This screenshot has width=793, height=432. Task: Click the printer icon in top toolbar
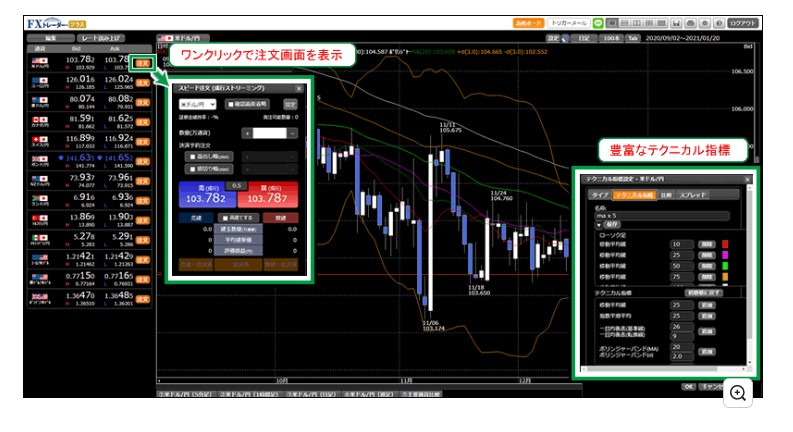coord(691,22)
